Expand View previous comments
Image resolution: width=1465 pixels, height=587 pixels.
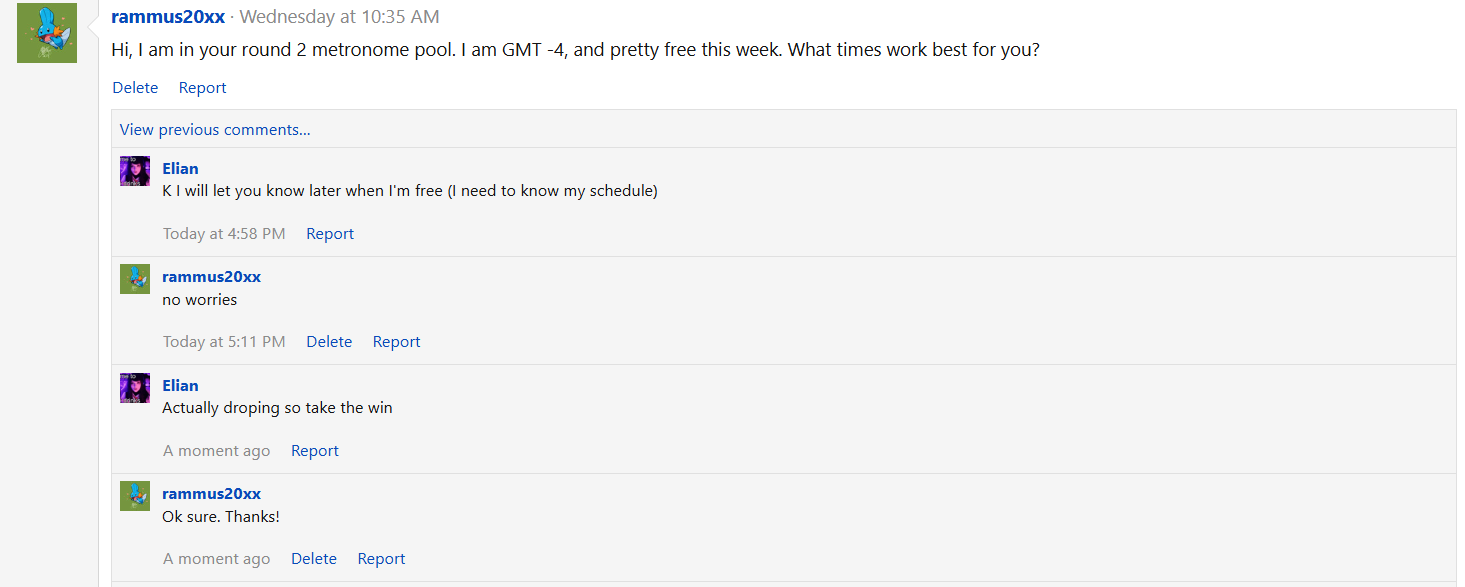pos(215,130)
